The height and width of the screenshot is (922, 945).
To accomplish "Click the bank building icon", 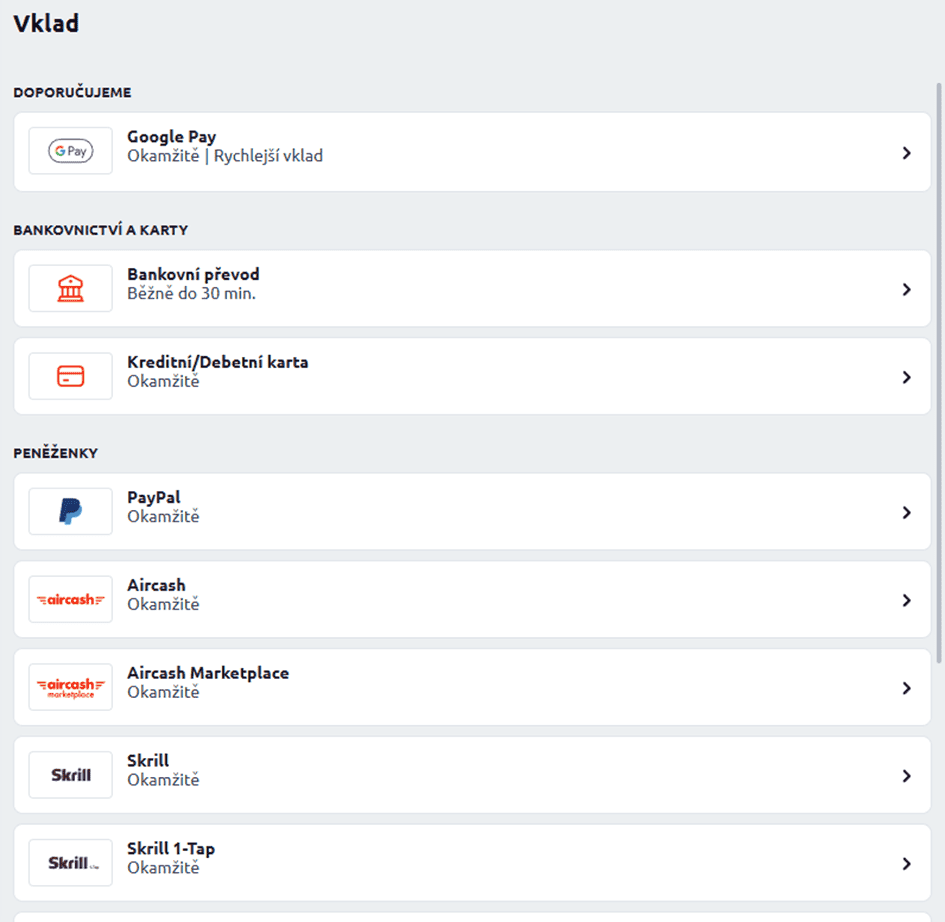I will click(x=71, y=288).
